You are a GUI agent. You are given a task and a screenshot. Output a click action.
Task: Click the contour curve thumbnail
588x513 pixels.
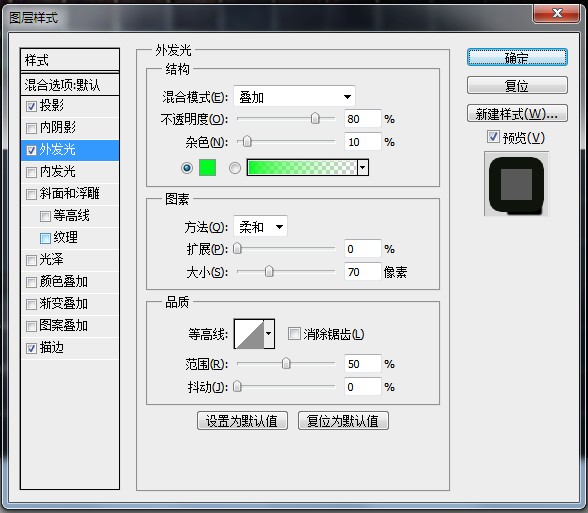[249, 333]
